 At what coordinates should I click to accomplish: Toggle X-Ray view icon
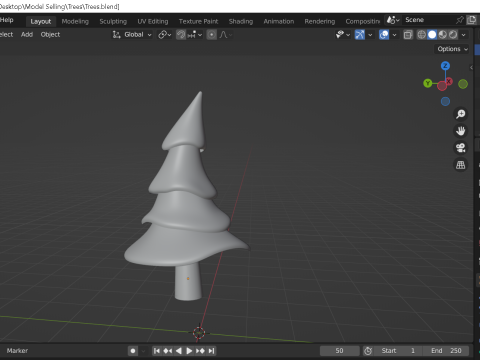point(408,35)
